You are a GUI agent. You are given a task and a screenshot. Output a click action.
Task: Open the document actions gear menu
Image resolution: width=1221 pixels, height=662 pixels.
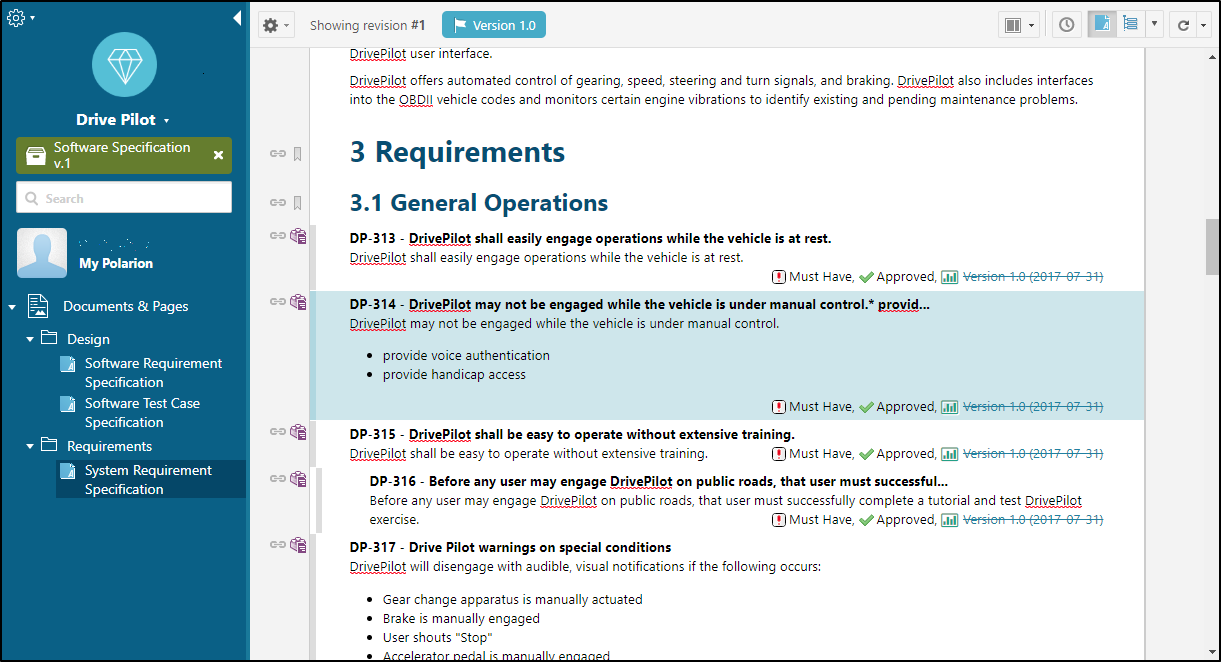point(276,25)
